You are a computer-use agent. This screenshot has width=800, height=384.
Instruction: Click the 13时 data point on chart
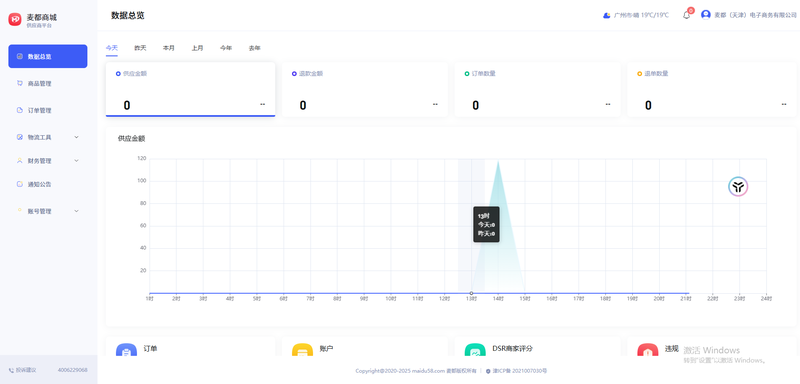point(471,293)
